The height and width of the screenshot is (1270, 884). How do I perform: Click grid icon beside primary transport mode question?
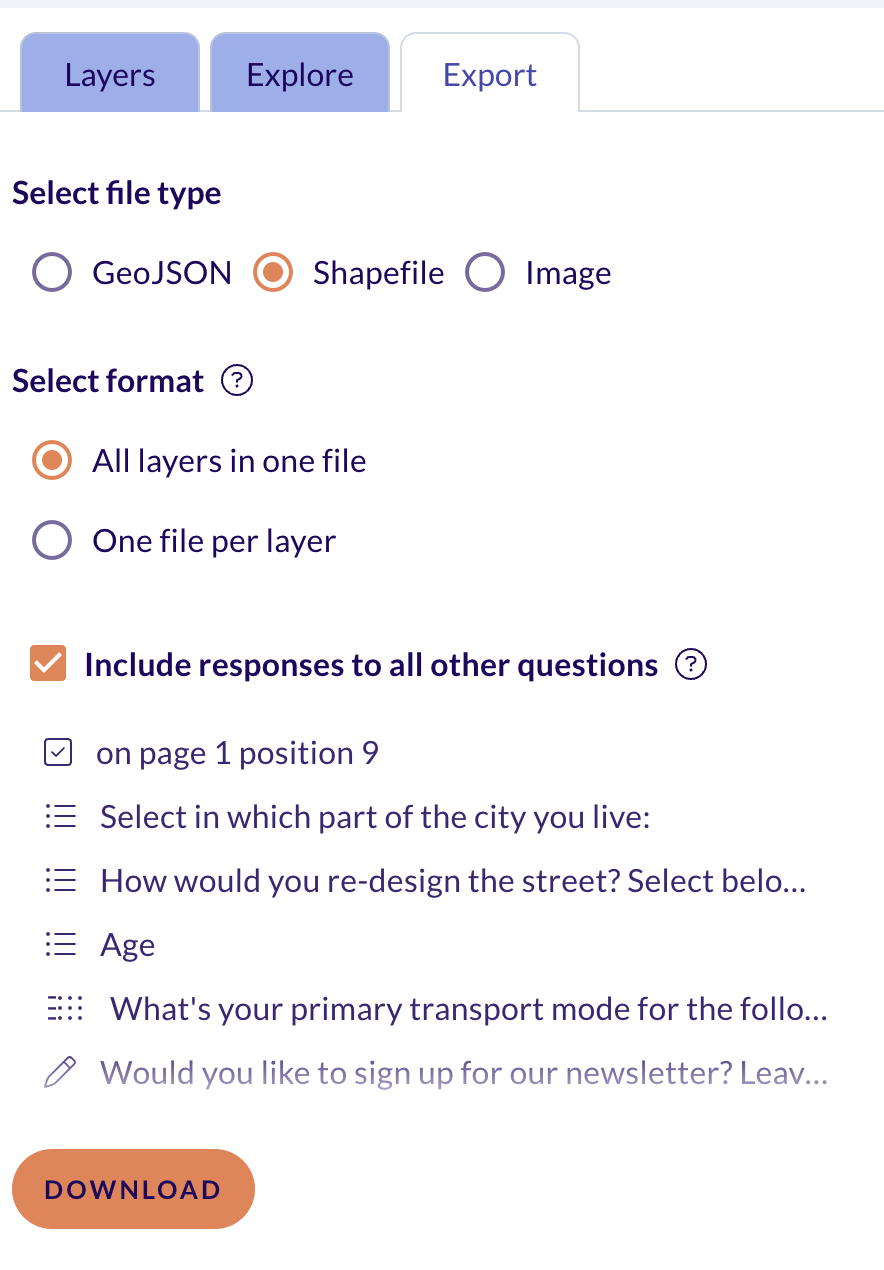coord(66,1009)
